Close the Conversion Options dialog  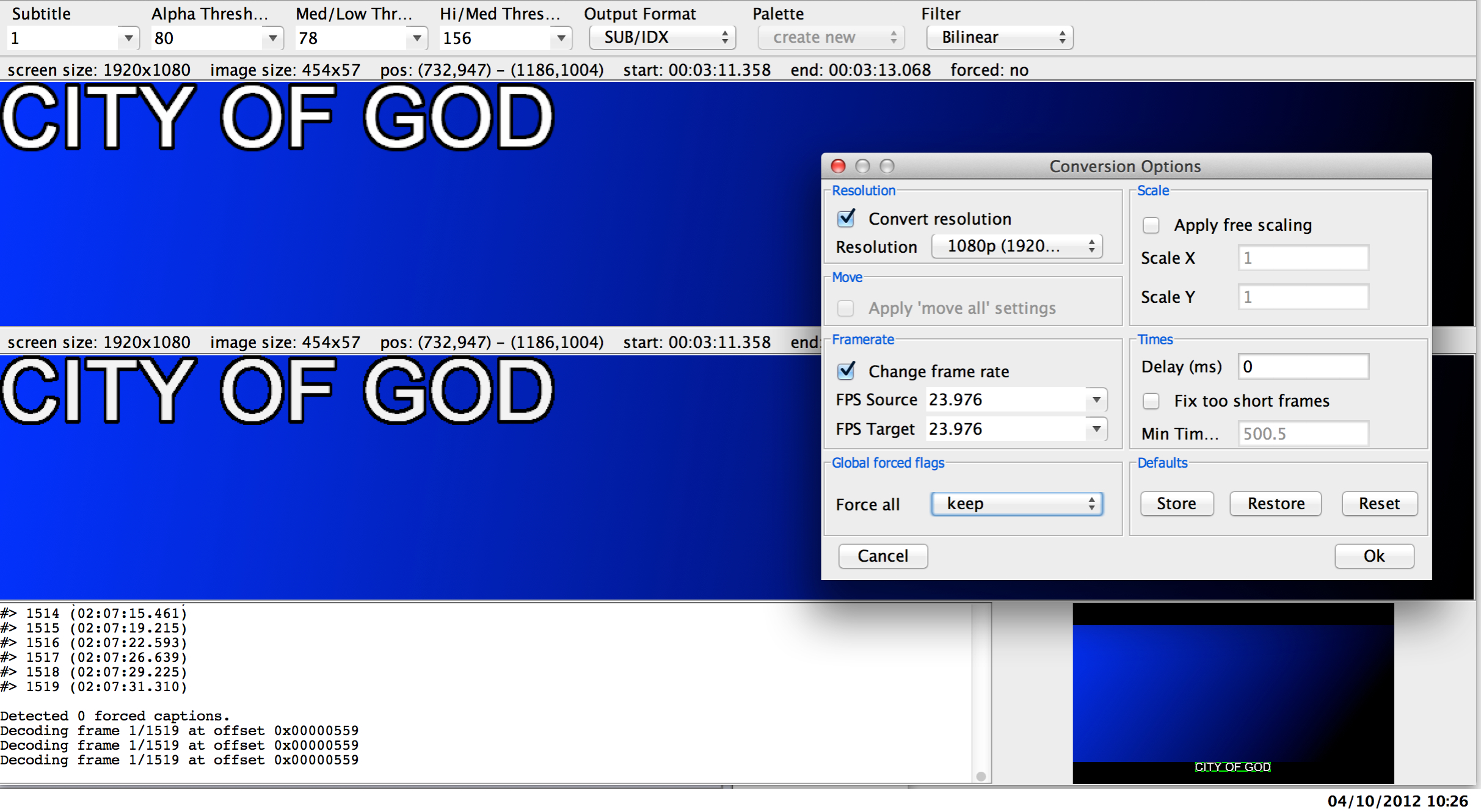click(x=838, y=166)
